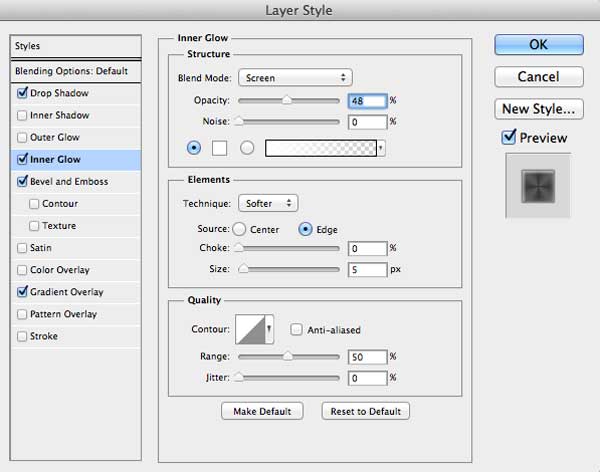Select the gradient radio button
600x472 pixels.
(247, 147)
